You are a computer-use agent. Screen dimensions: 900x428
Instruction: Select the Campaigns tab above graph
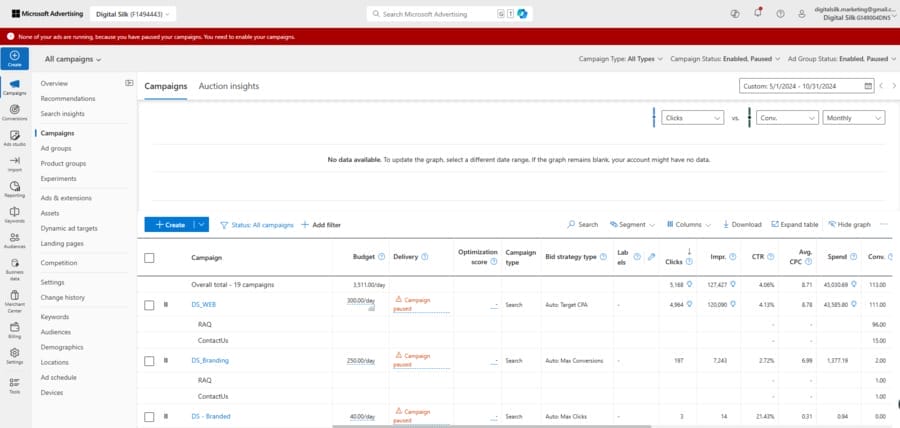(x=165, y=86)
